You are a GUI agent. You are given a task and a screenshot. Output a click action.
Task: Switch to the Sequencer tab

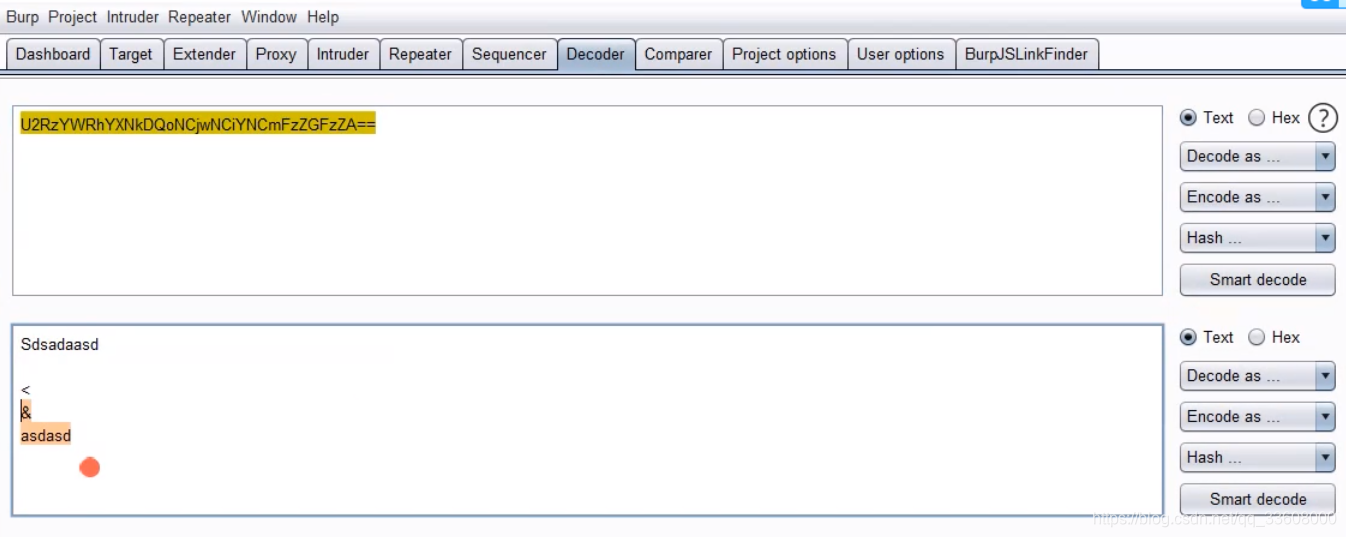pyautogui.click(x=509, y=54)
